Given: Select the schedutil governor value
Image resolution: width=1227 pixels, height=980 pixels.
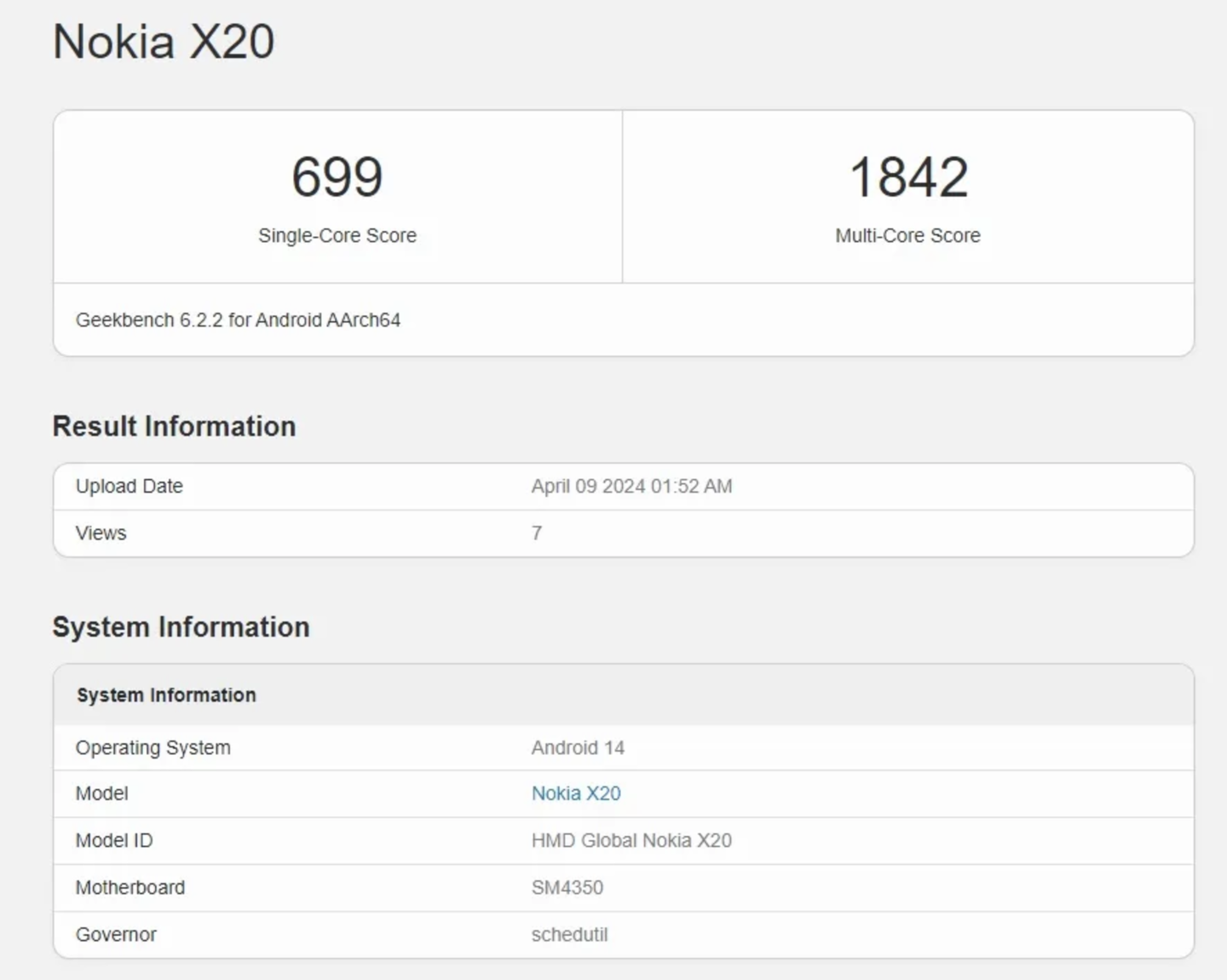Looking at the screenshot, I should click(569, 935).
